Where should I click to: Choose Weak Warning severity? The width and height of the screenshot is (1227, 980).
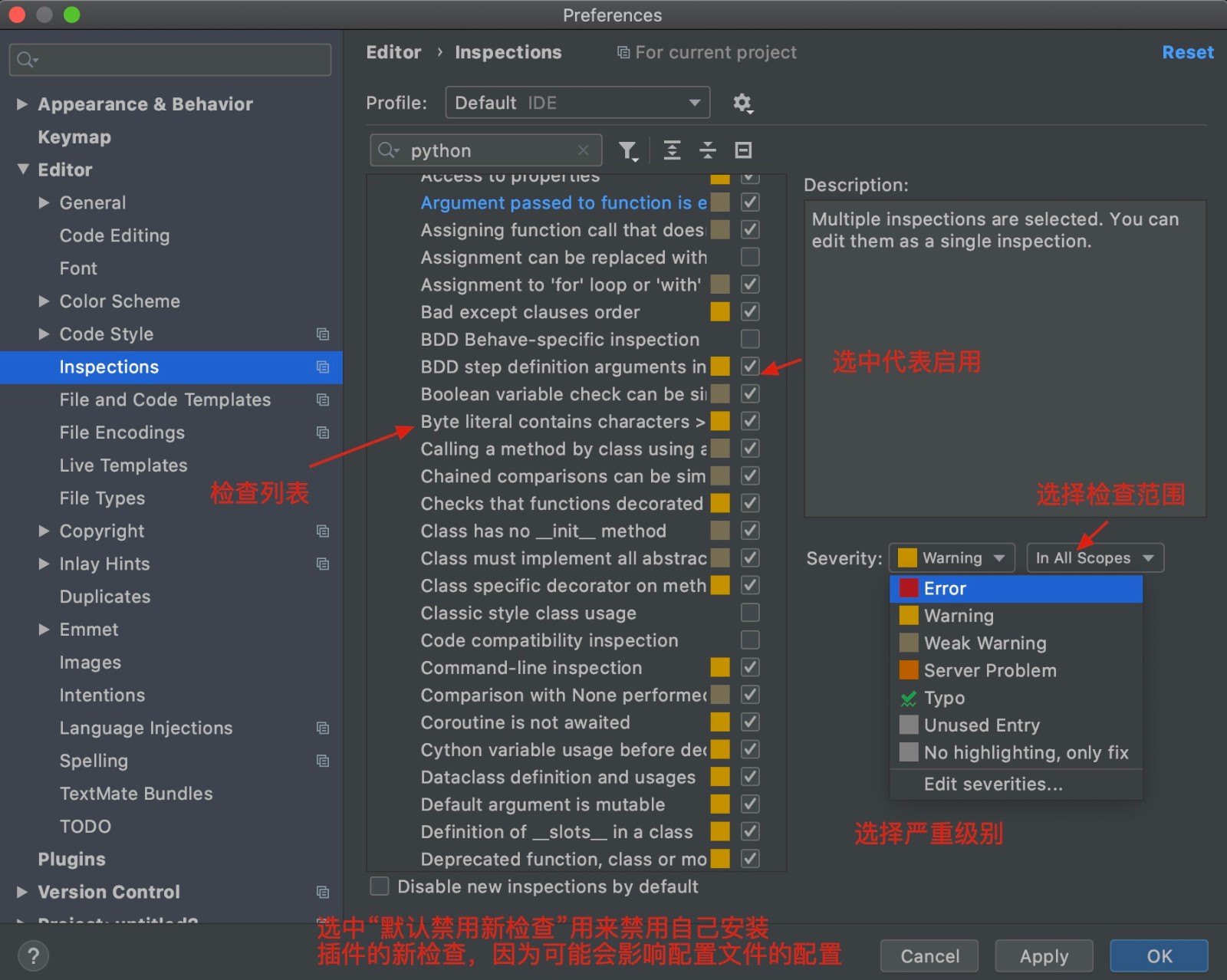pos(1016,643)
